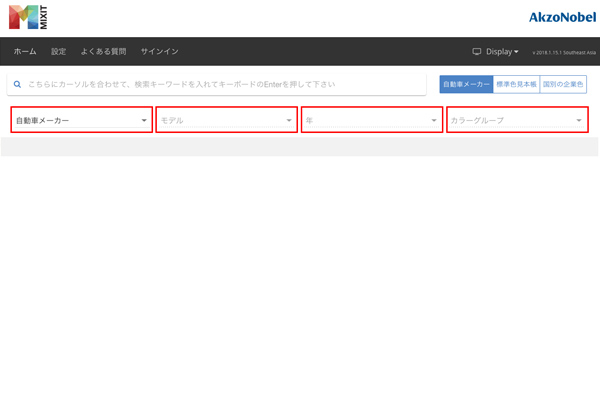Screen dimensions: 600x400
Task: Switch to 国別の企業色 search mode
Action: click(563, 85)
